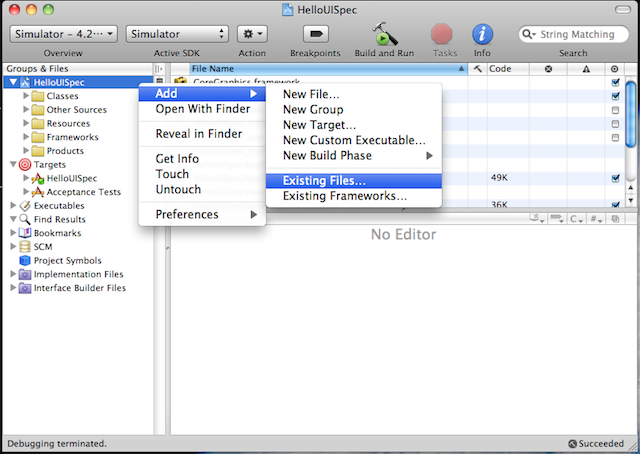Expand the Frameworks folder
This screenshot has height=454, width=640.
tap(26, 137)
